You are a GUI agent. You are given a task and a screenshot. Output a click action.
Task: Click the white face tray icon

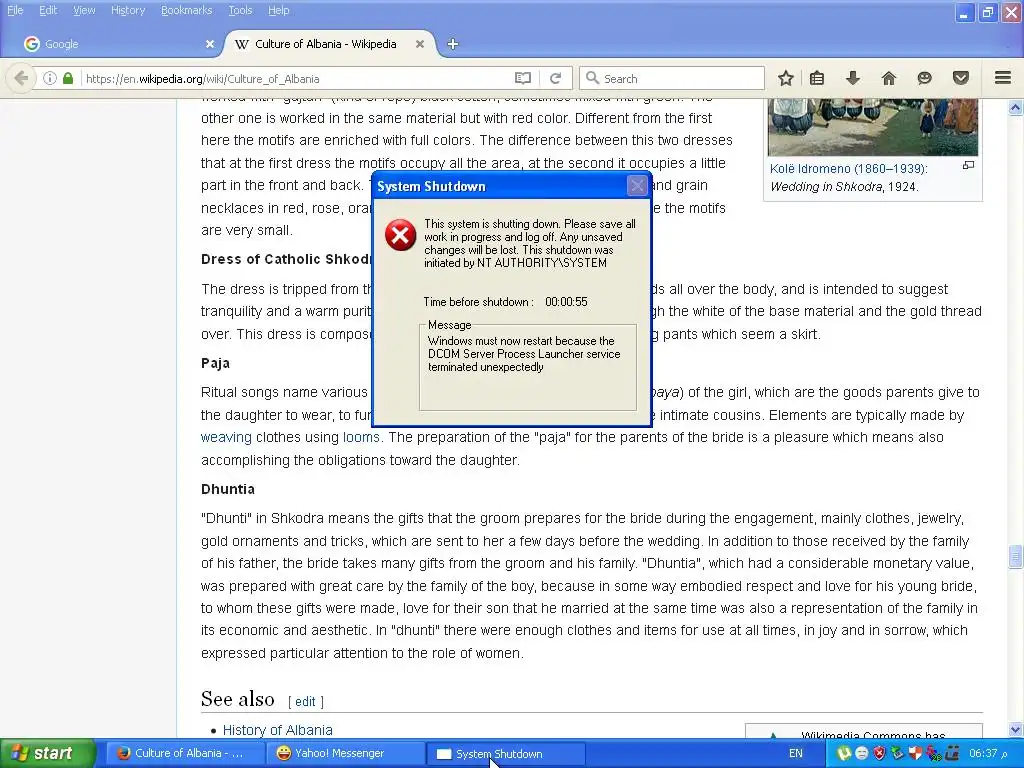click(x=861, y=754)
